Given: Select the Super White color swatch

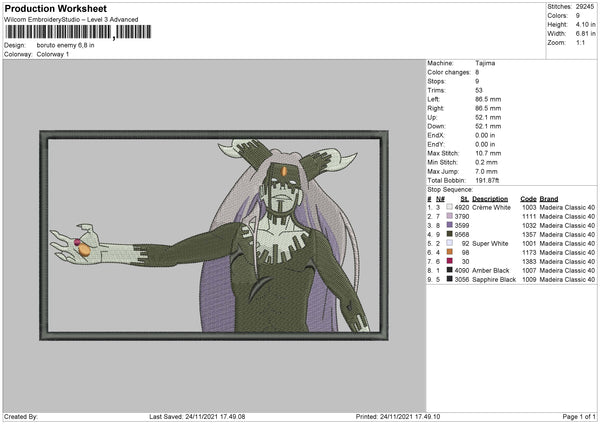Looking at the screenshot, I should click(x=449, y=243).
